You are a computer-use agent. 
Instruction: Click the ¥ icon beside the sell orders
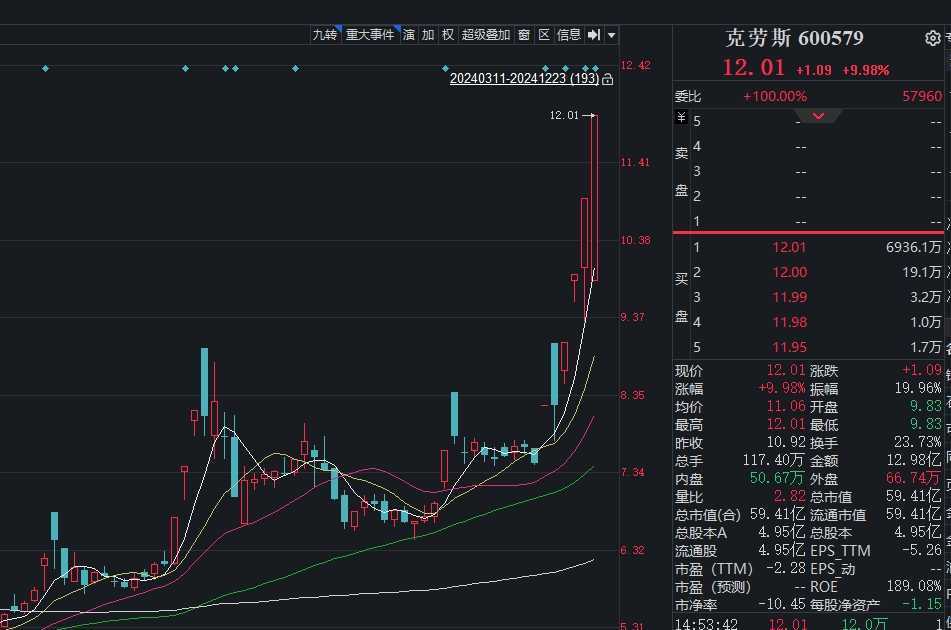coord(681,118)
